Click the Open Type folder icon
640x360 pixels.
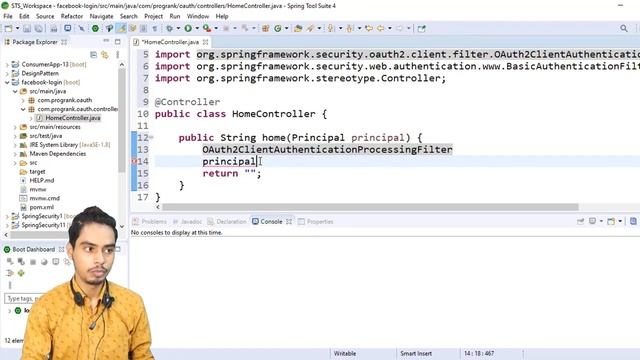(x=298, y=28)
